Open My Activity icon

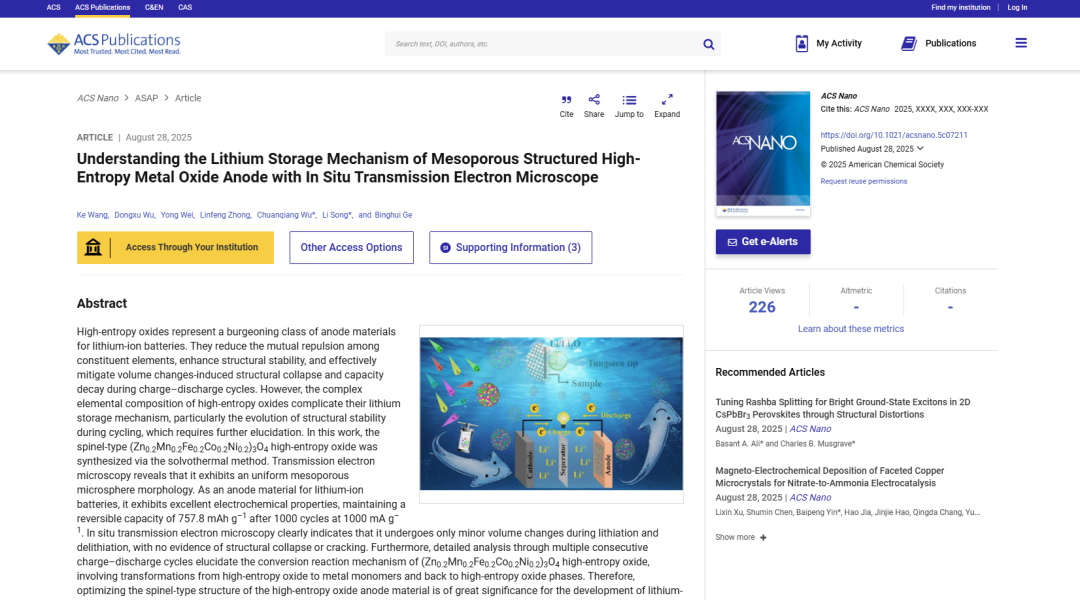pos(802,43)
